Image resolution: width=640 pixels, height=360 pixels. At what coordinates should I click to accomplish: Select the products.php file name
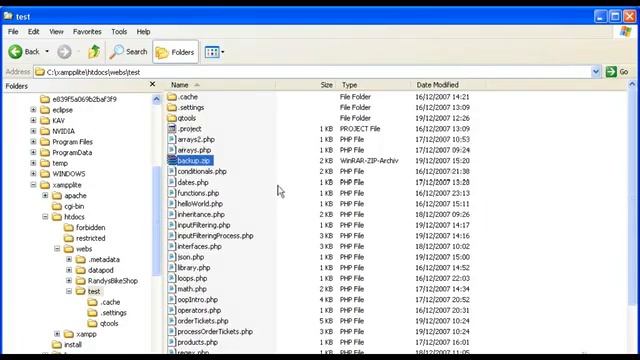[x=198, y=342]
